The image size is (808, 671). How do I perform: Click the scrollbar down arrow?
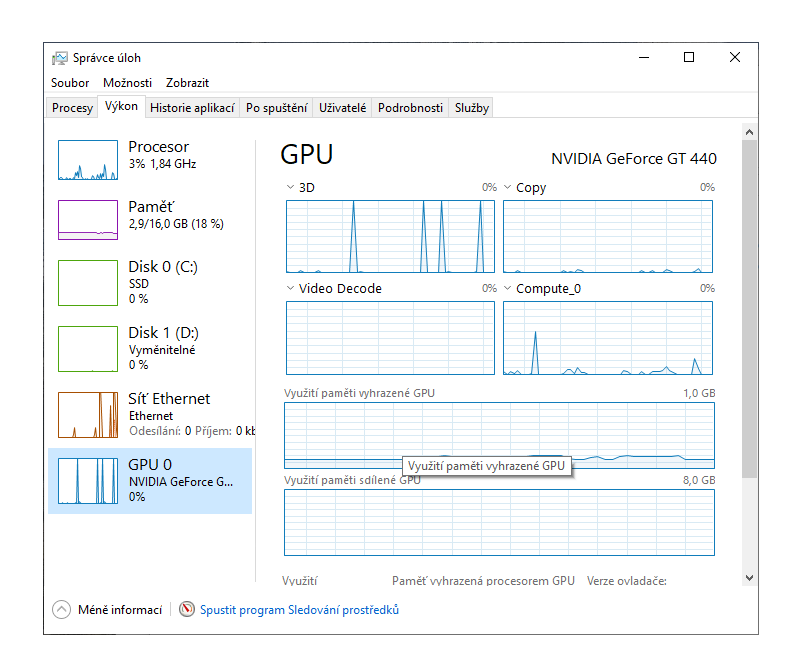point(749,578)
